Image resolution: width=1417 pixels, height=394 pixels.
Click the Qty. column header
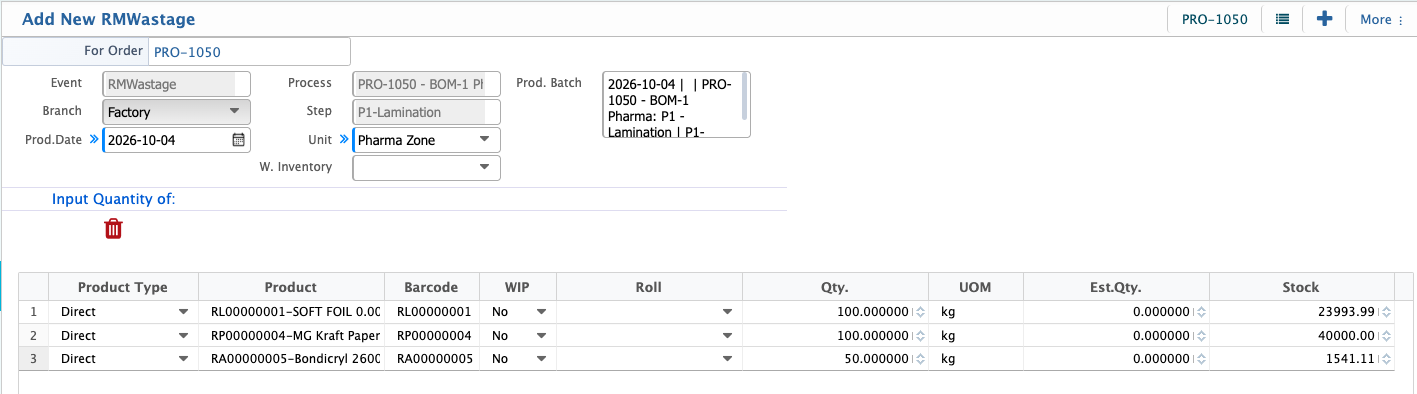tap(835, 287)
